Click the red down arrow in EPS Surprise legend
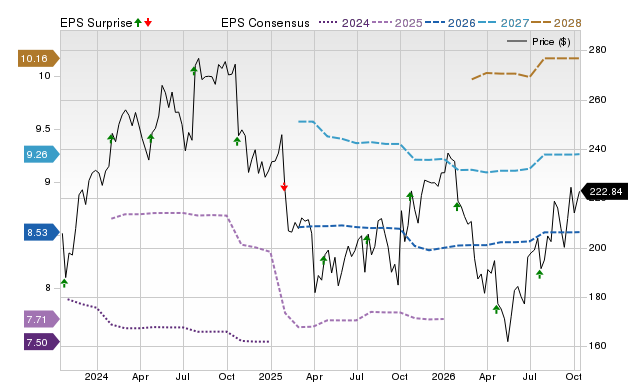 click(148, 22)
